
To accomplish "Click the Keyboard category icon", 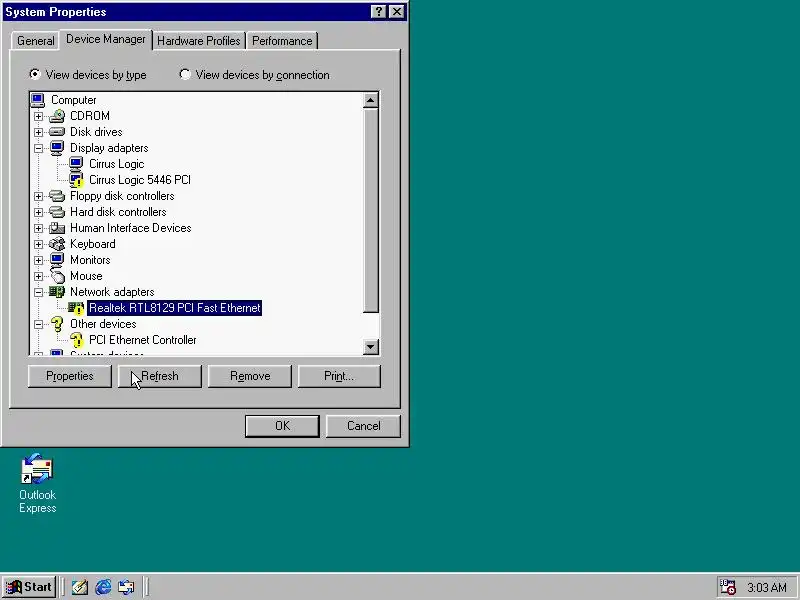I will pos(57,244).
